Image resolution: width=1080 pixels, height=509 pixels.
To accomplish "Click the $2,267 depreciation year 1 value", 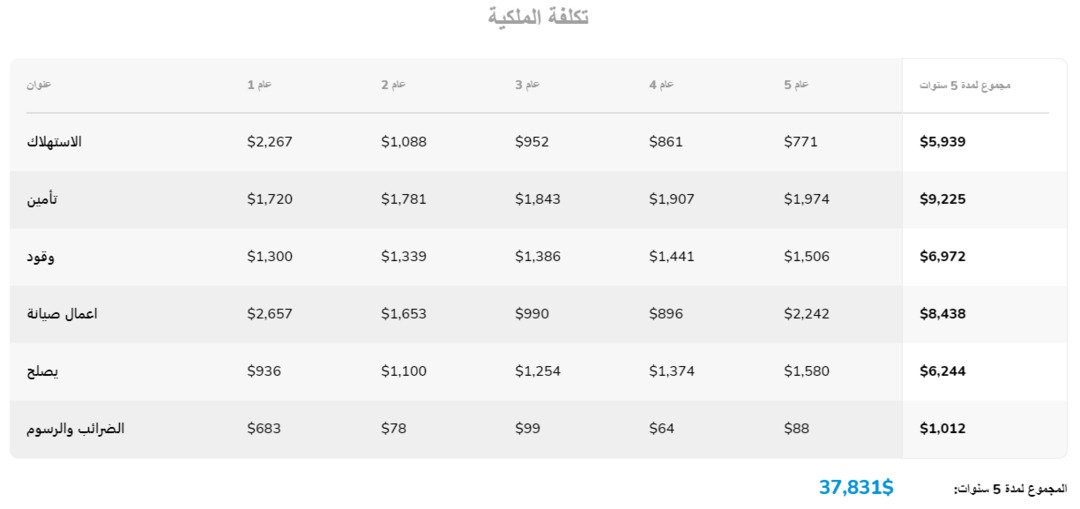I will pyautogui.click(x=270, y=142).
